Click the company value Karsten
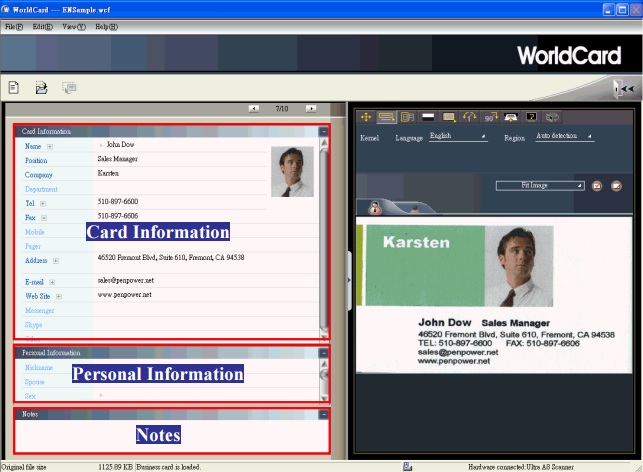The height and width of the screenshot is (472, 643). (x=108, y=173)
